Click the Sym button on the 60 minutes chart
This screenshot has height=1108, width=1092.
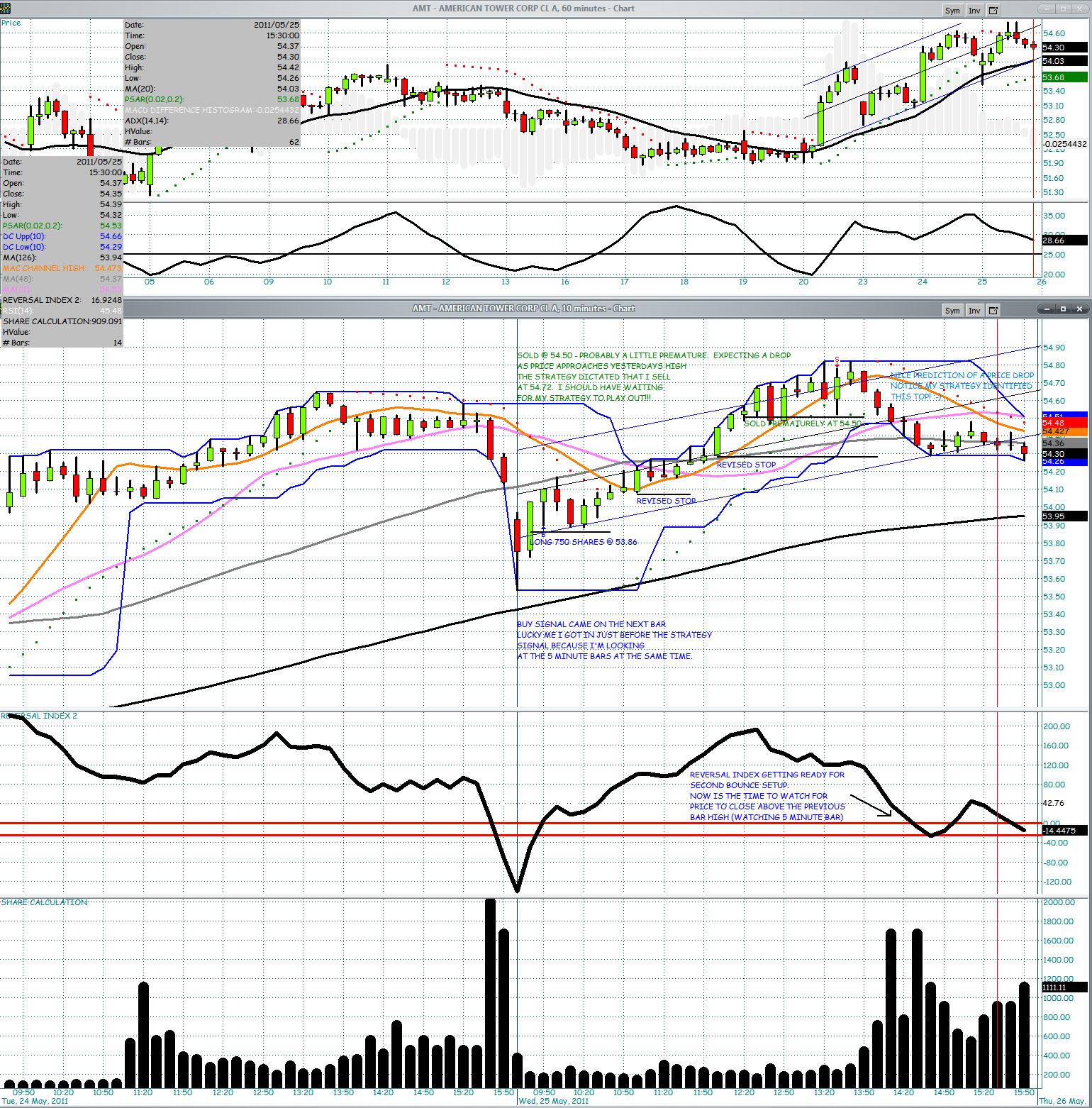[952, 11]
